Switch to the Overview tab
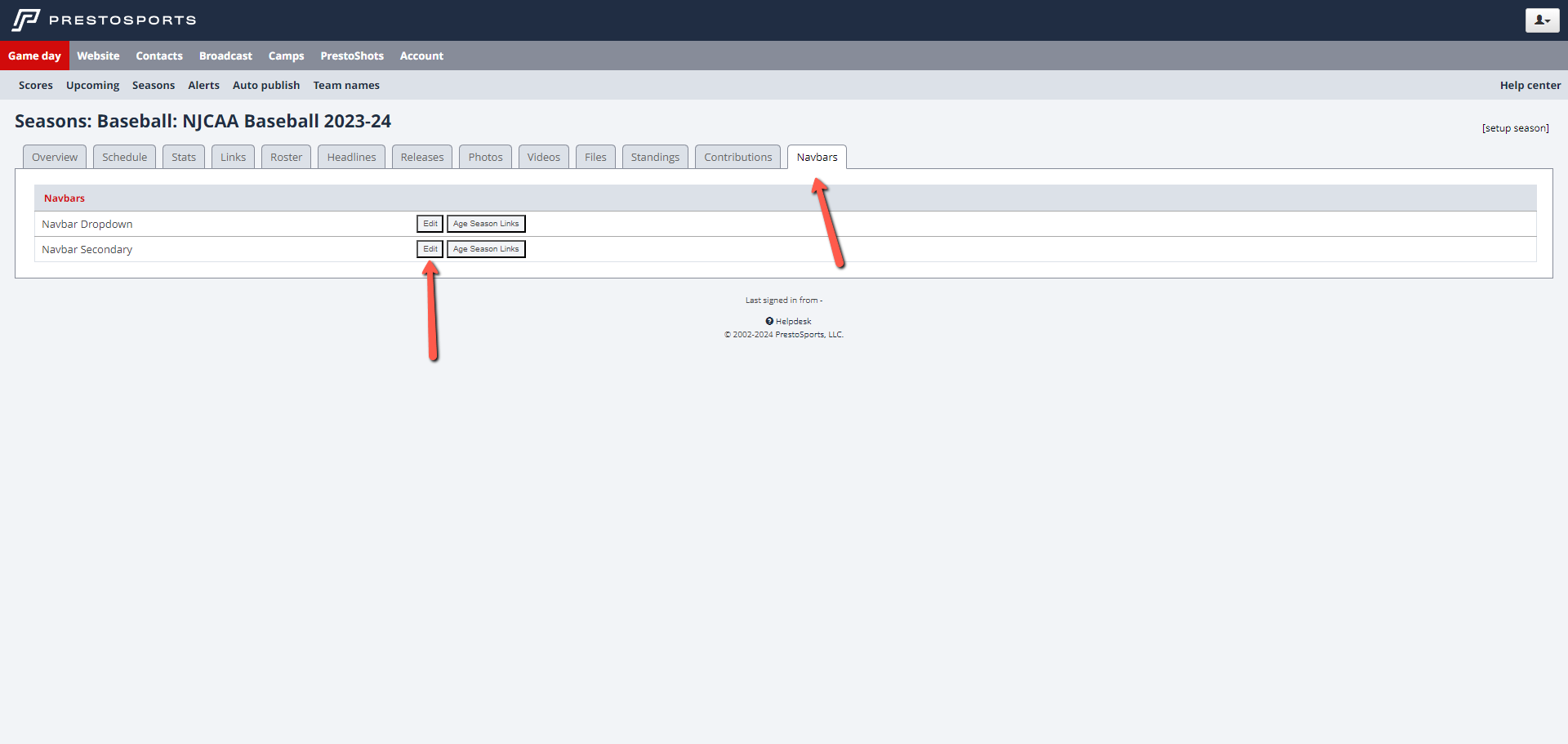This screenshot has width=1568, height=744. (x=55, y=157)
